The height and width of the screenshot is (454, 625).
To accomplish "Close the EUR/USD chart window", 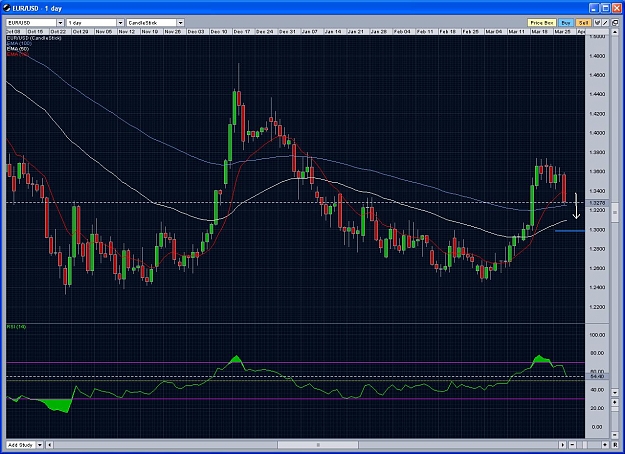I will [x=617, y=8].
